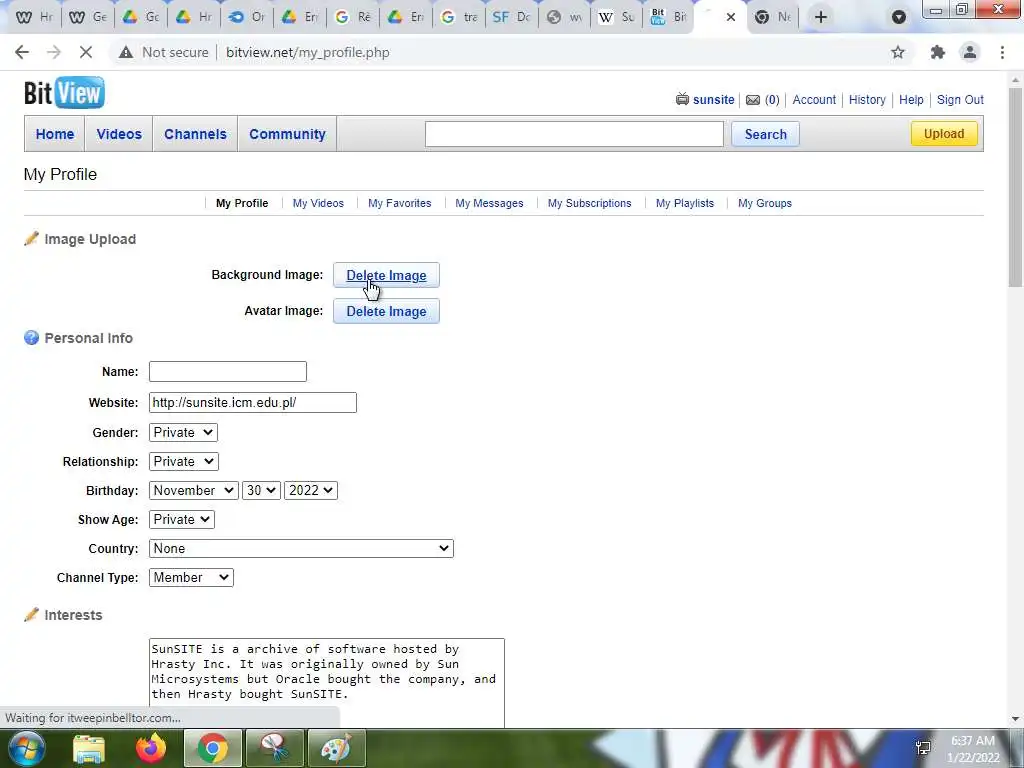This screenshot has height=768, width=1024.
Task: Switch to the Wikipedia Su tab
Action: [616, 17]
